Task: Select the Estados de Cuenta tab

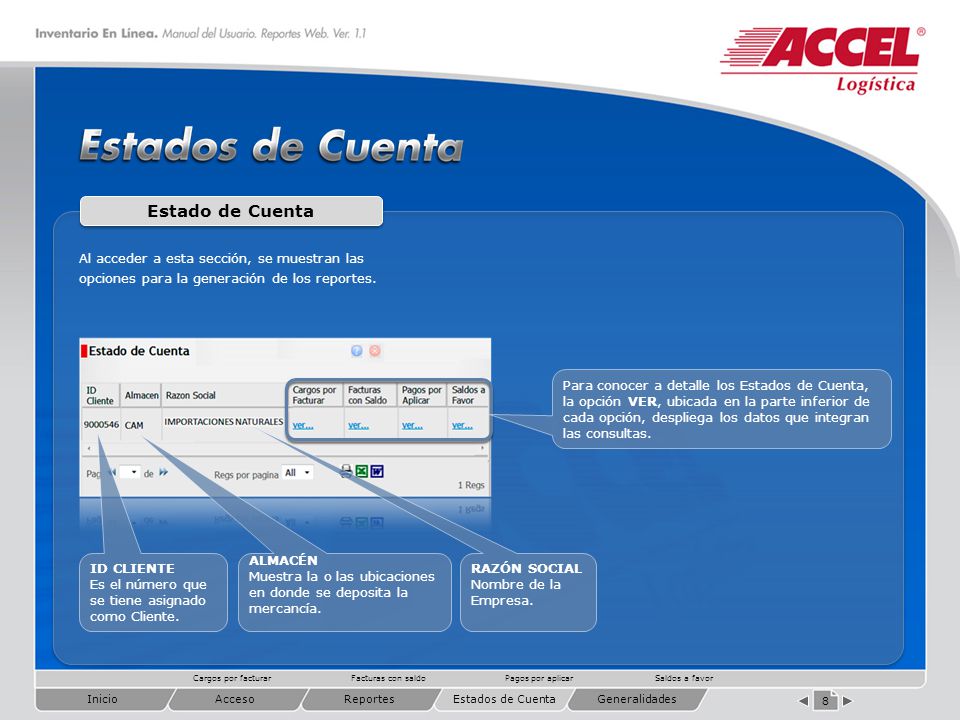Action: coord(504,699)
